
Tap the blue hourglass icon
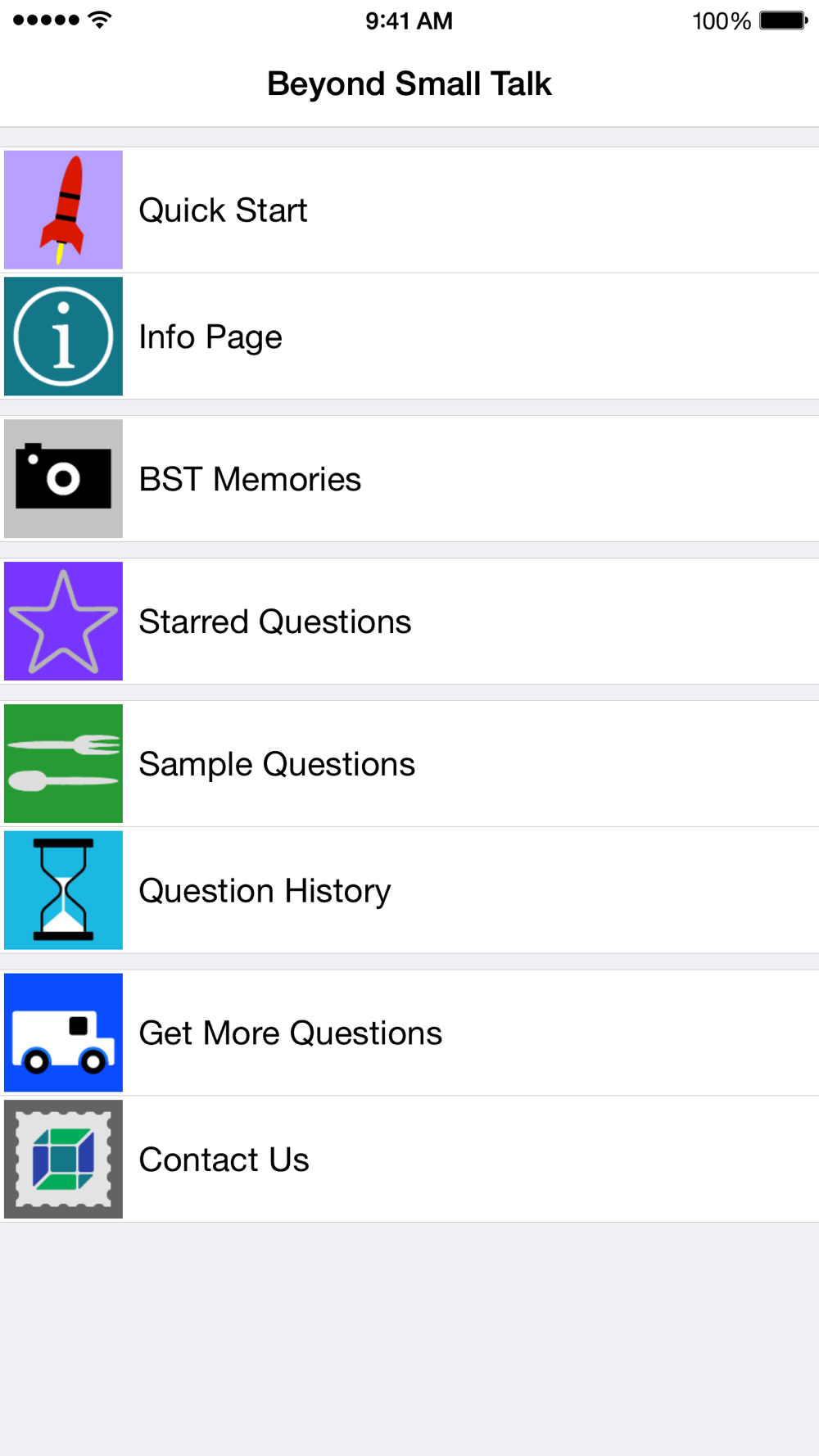click(63, 890)
